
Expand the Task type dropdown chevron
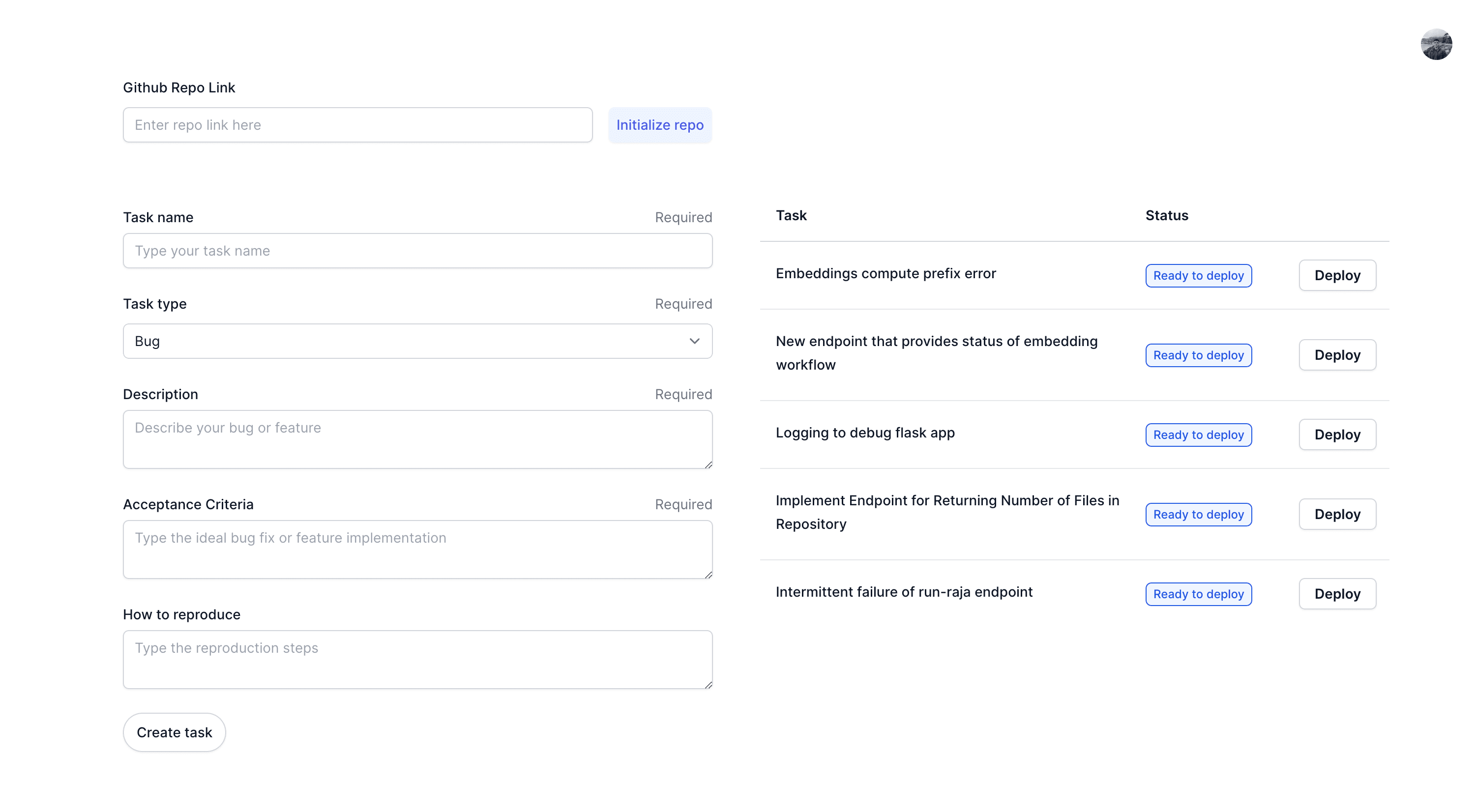pos(694,341)
